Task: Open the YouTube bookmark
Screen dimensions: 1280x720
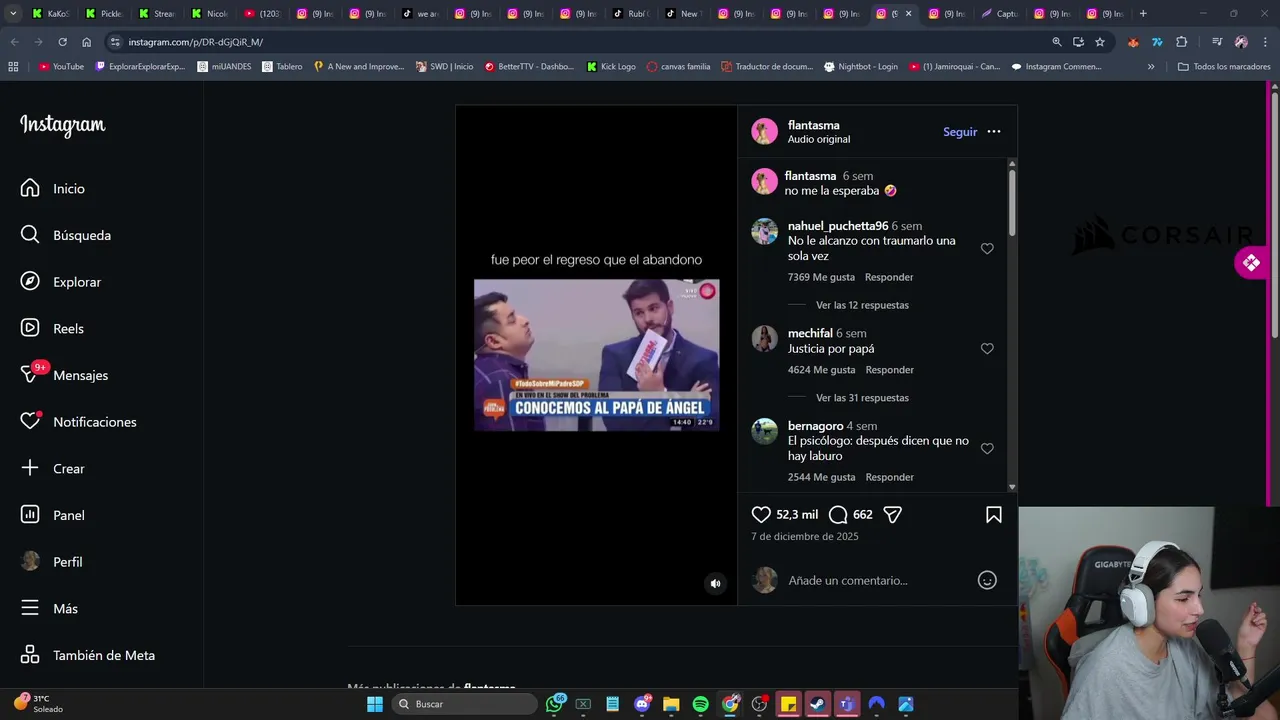Action: 61,67
